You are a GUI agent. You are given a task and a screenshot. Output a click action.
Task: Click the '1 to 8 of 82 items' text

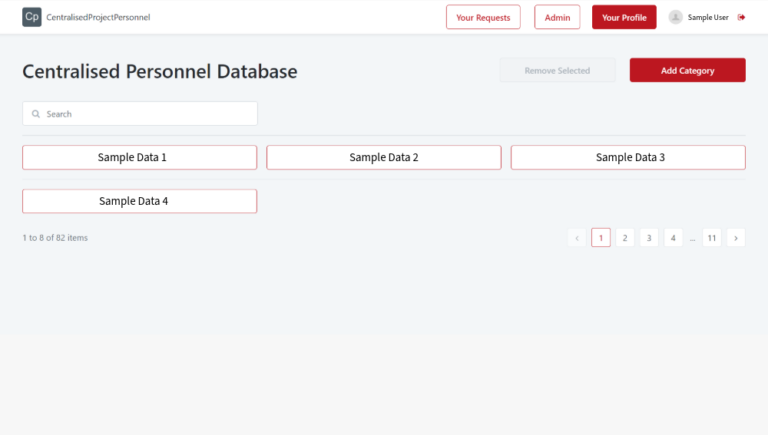click(x=55, y=238)
